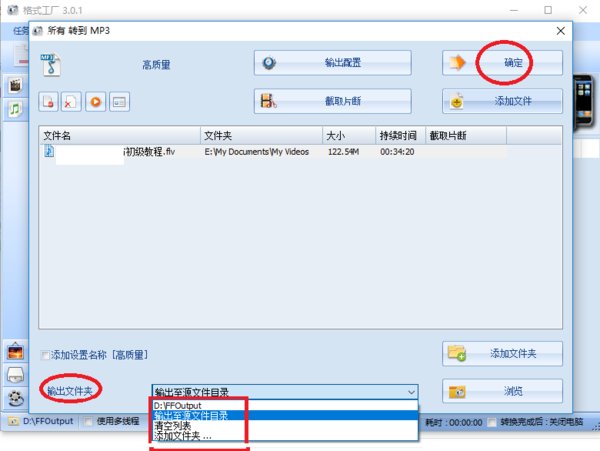Open the 任务 menu in main window
The height and width of the screenshot is (451, 600).
(21, 31)
